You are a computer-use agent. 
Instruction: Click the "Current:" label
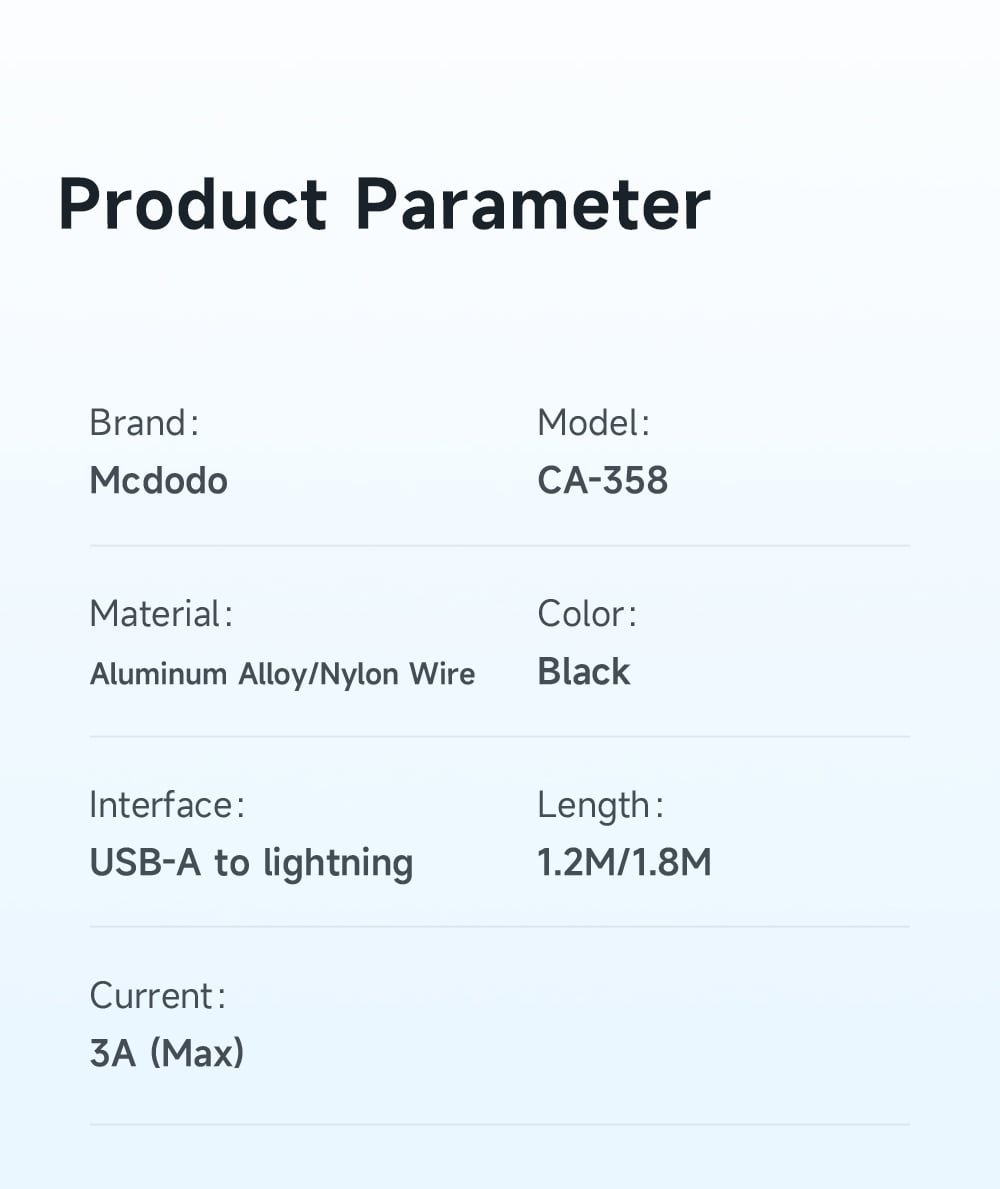[158, 996]
